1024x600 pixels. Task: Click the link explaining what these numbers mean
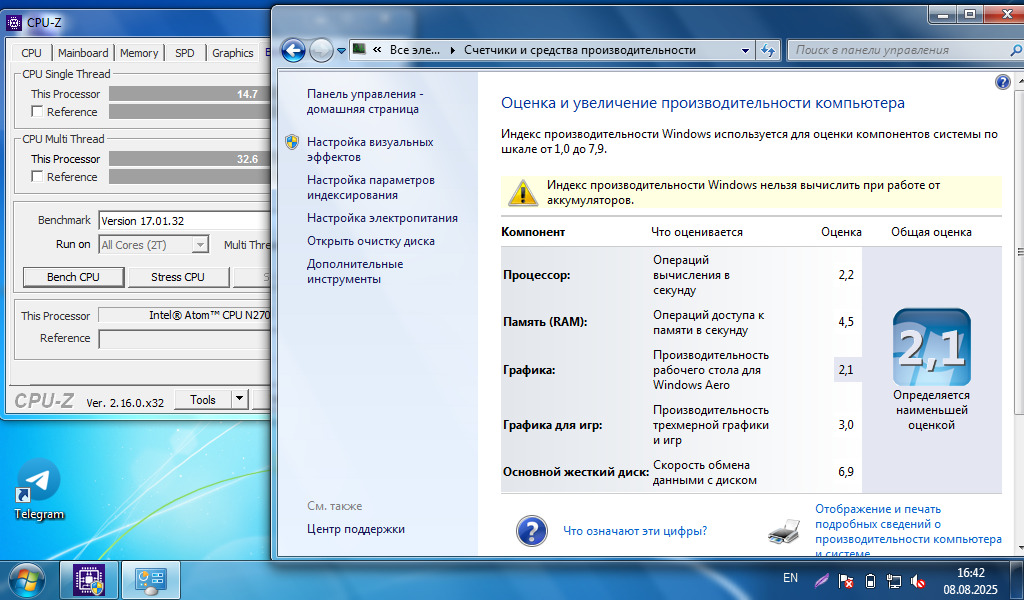point(635,531)
